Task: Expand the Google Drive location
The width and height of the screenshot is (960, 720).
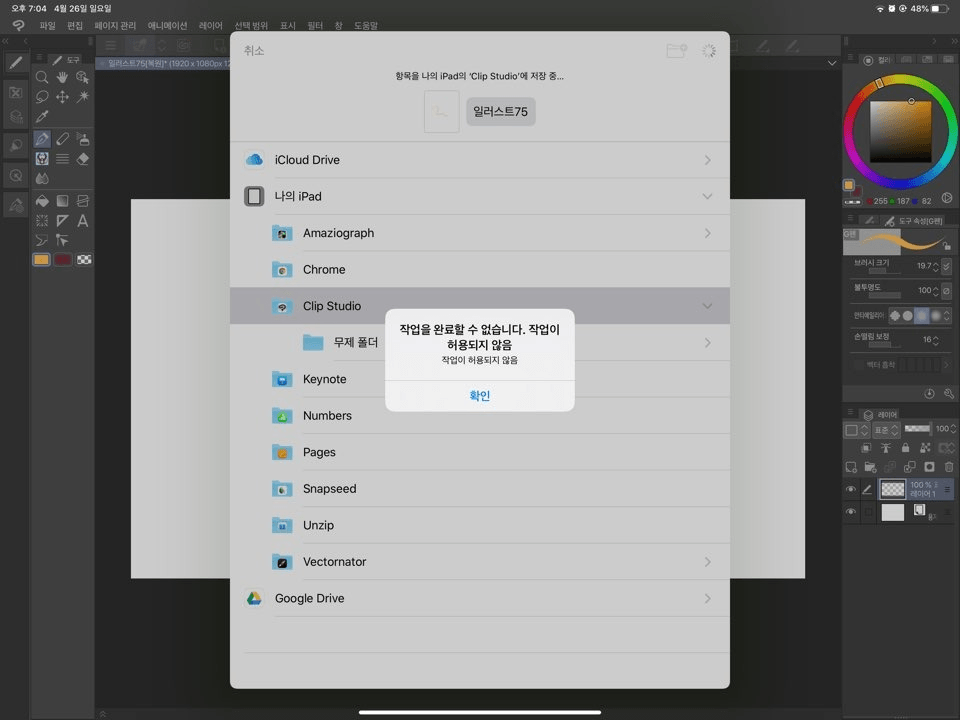Action: [707, 599]
